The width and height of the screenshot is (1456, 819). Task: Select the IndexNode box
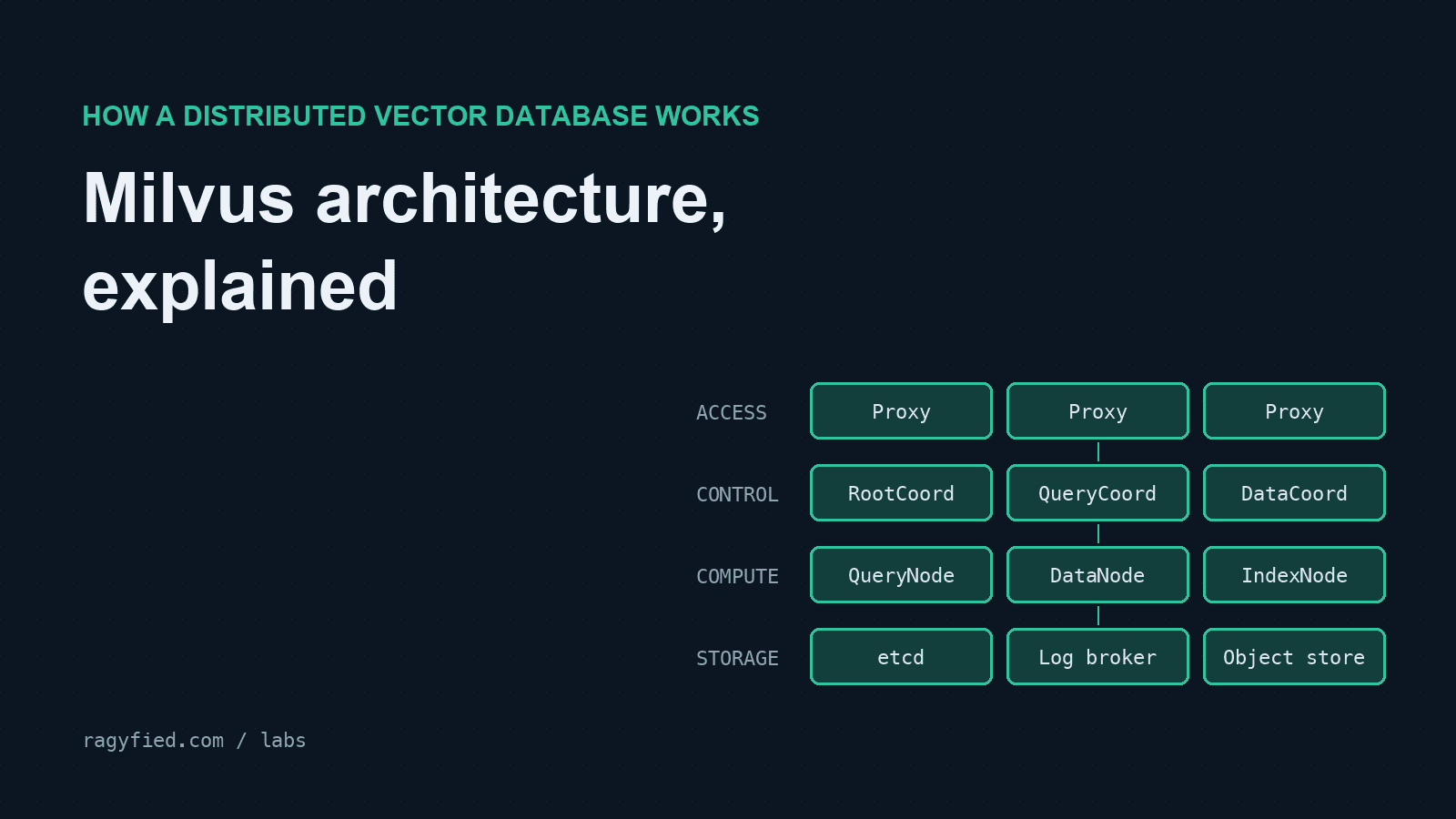(1294, 575)
